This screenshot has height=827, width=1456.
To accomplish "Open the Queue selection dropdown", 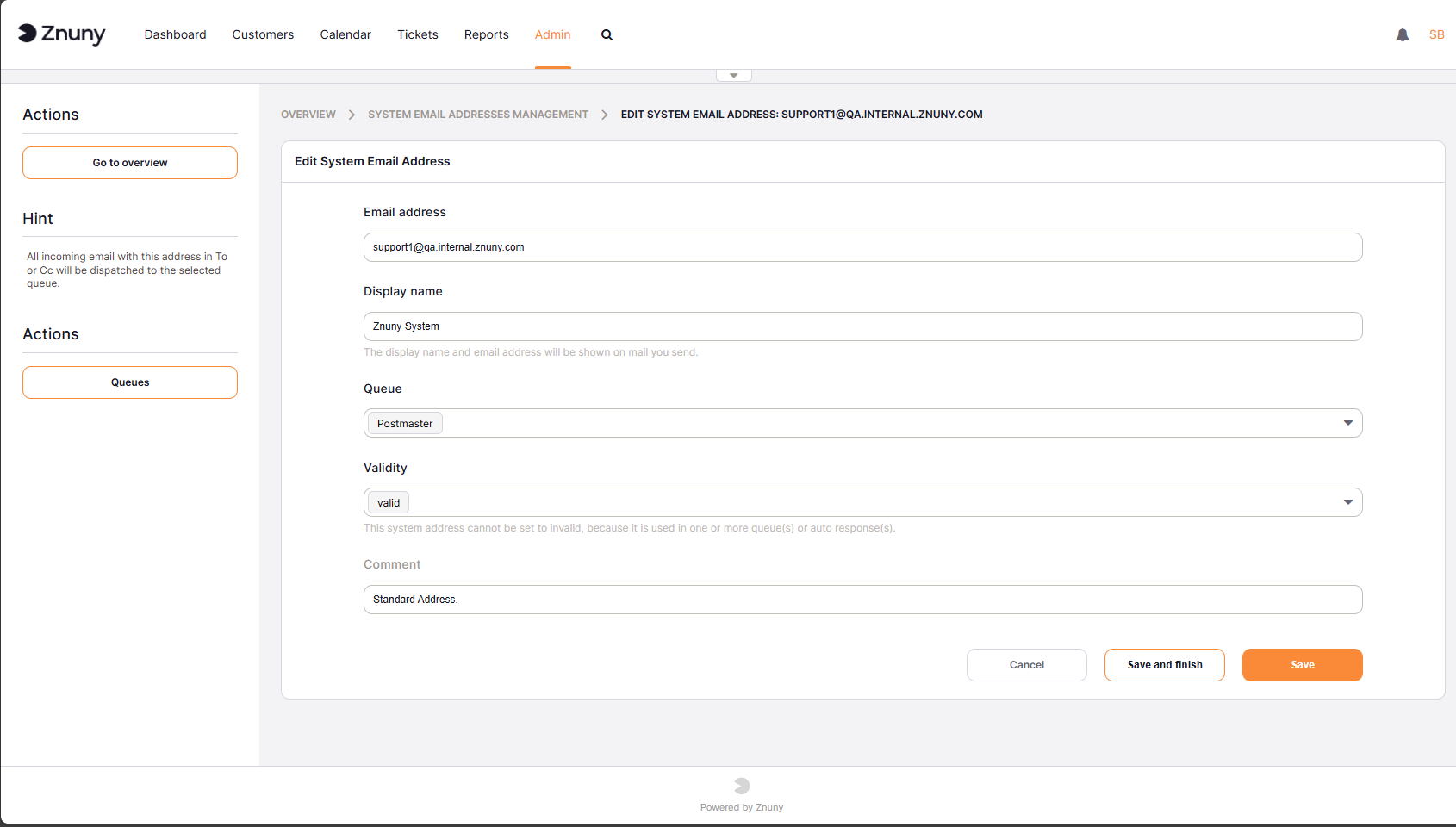I will 1348,423.
